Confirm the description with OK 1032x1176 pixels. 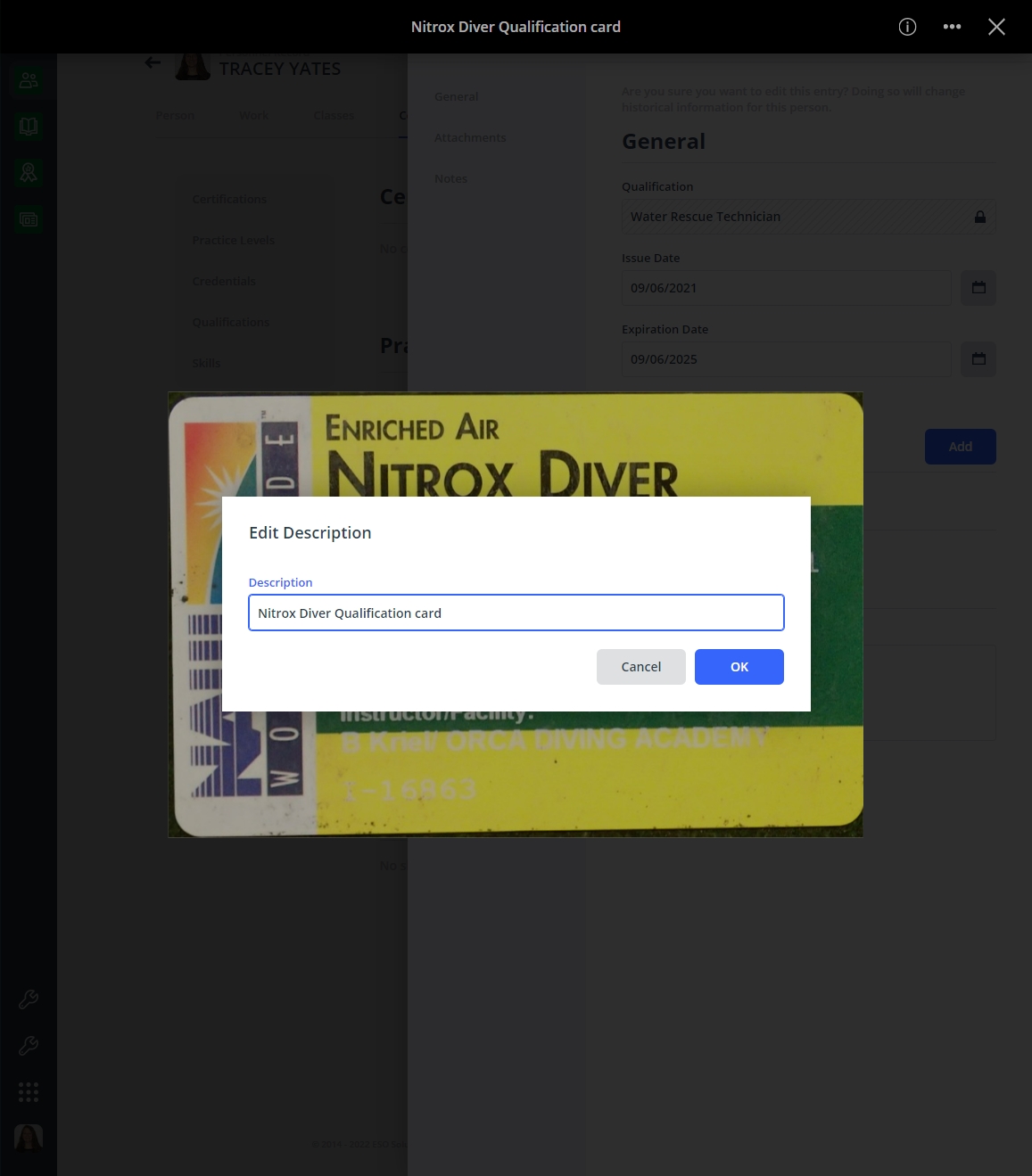[739, 667]
